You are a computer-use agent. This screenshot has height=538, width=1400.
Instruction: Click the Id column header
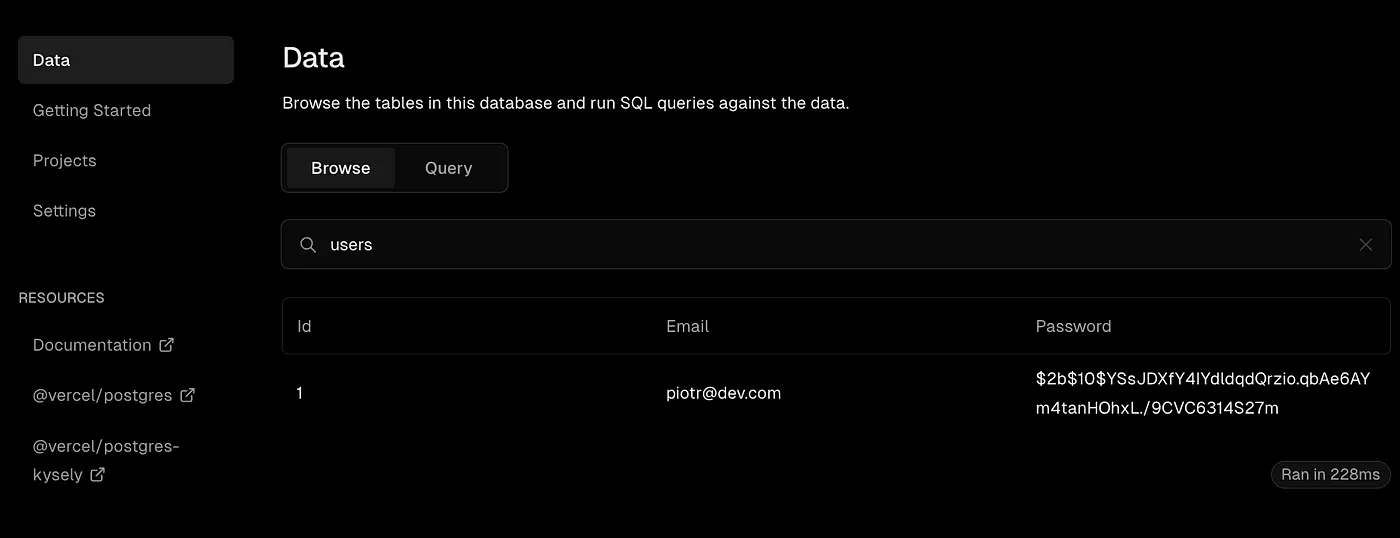(x=304, y=326)
